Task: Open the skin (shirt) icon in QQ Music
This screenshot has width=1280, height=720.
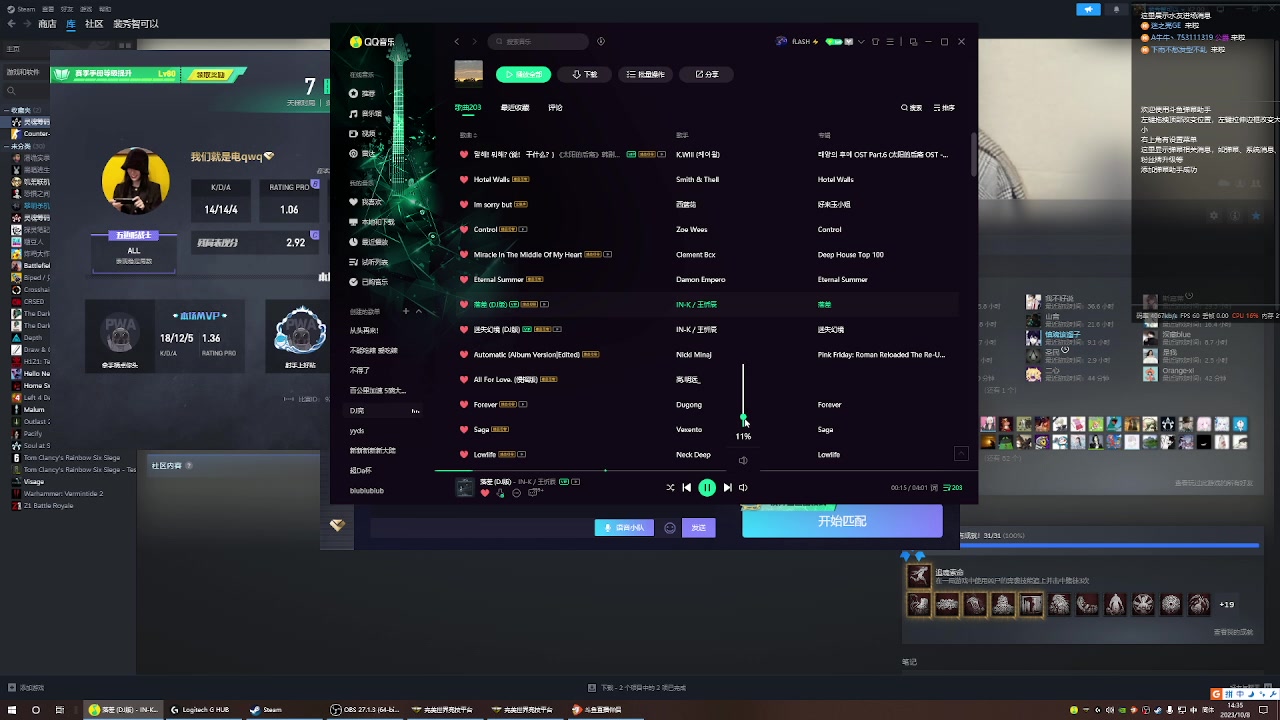Action: pos(875,42)
